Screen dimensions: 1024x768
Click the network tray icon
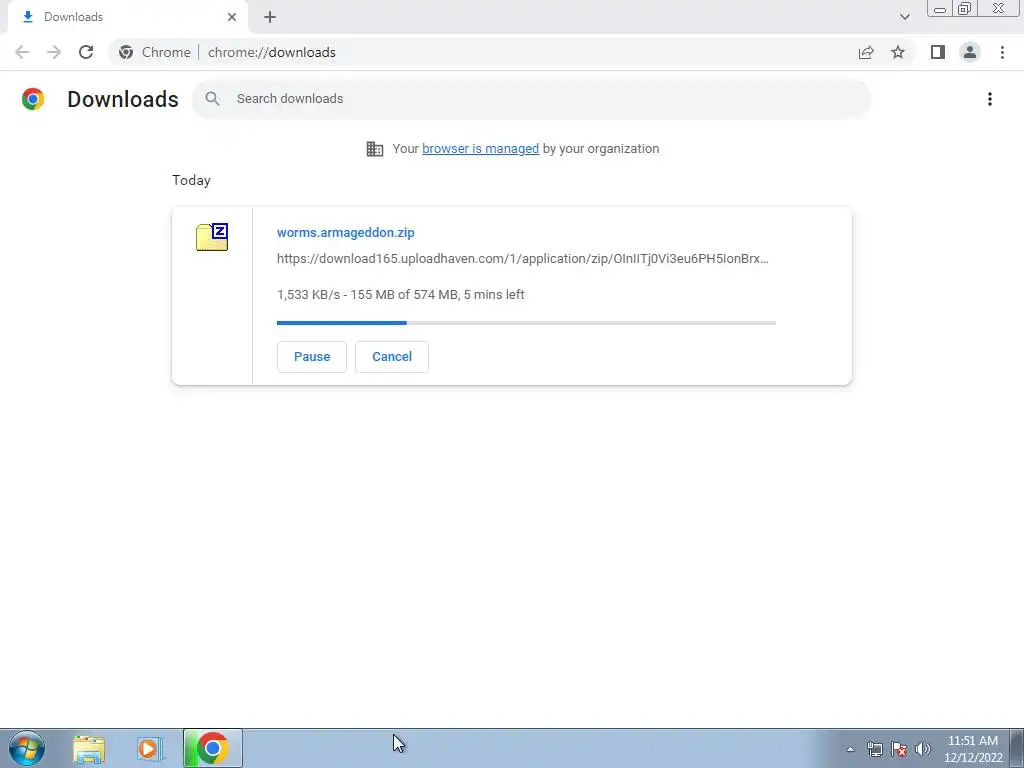pos(874,749)
